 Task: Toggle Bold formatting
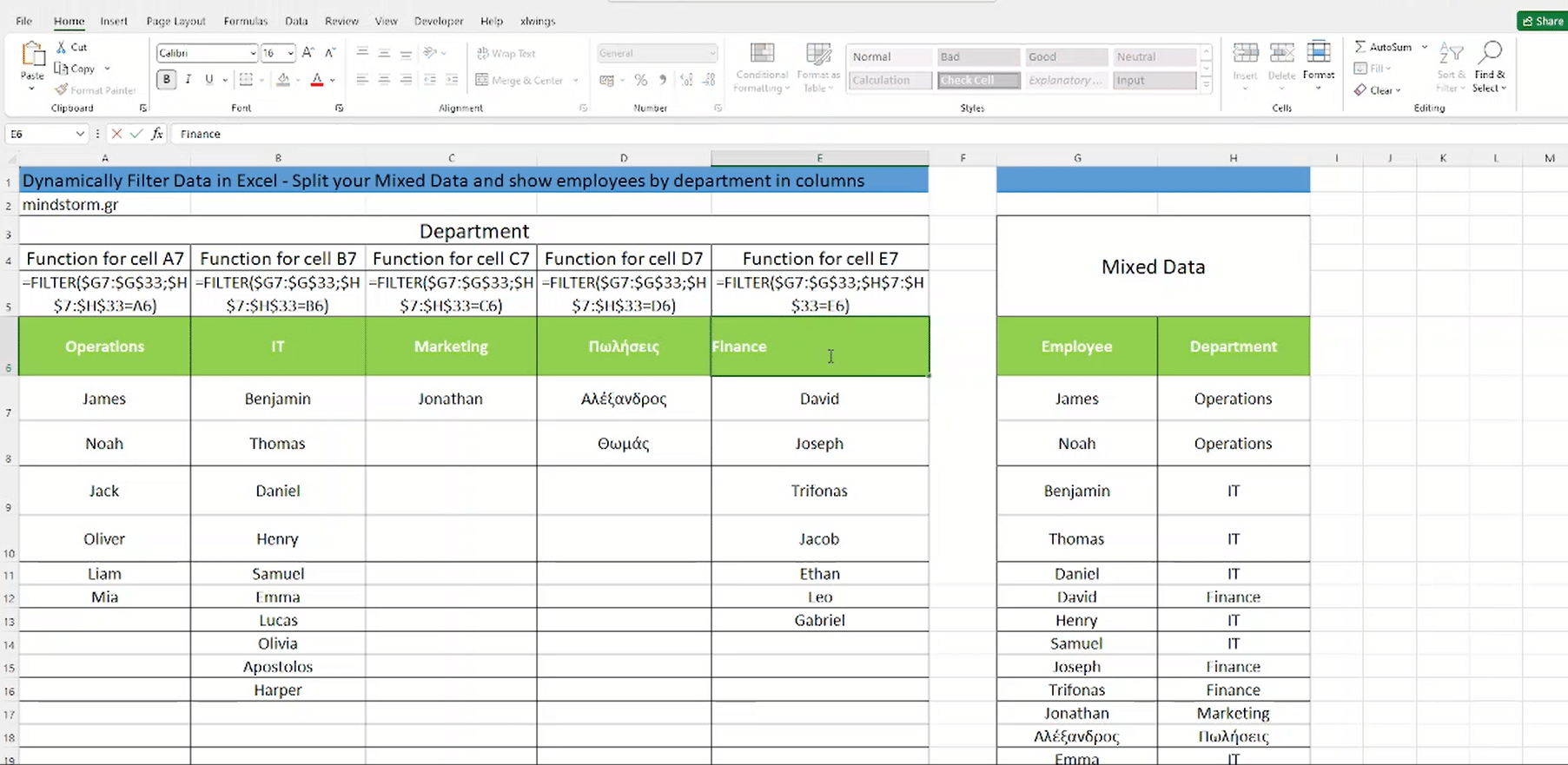tap(167, 80)
